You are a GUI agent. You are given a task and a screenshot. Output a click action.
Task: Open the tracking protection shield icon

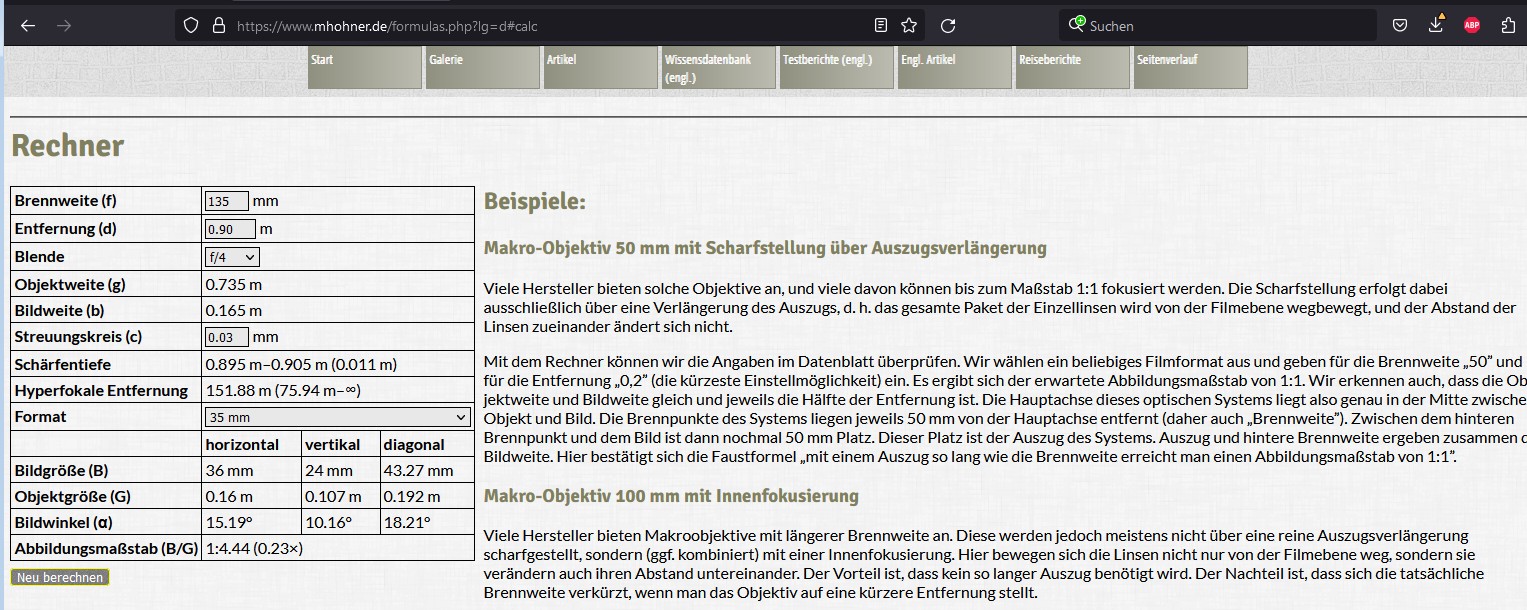pyautogui.click(x=191, y=26)
